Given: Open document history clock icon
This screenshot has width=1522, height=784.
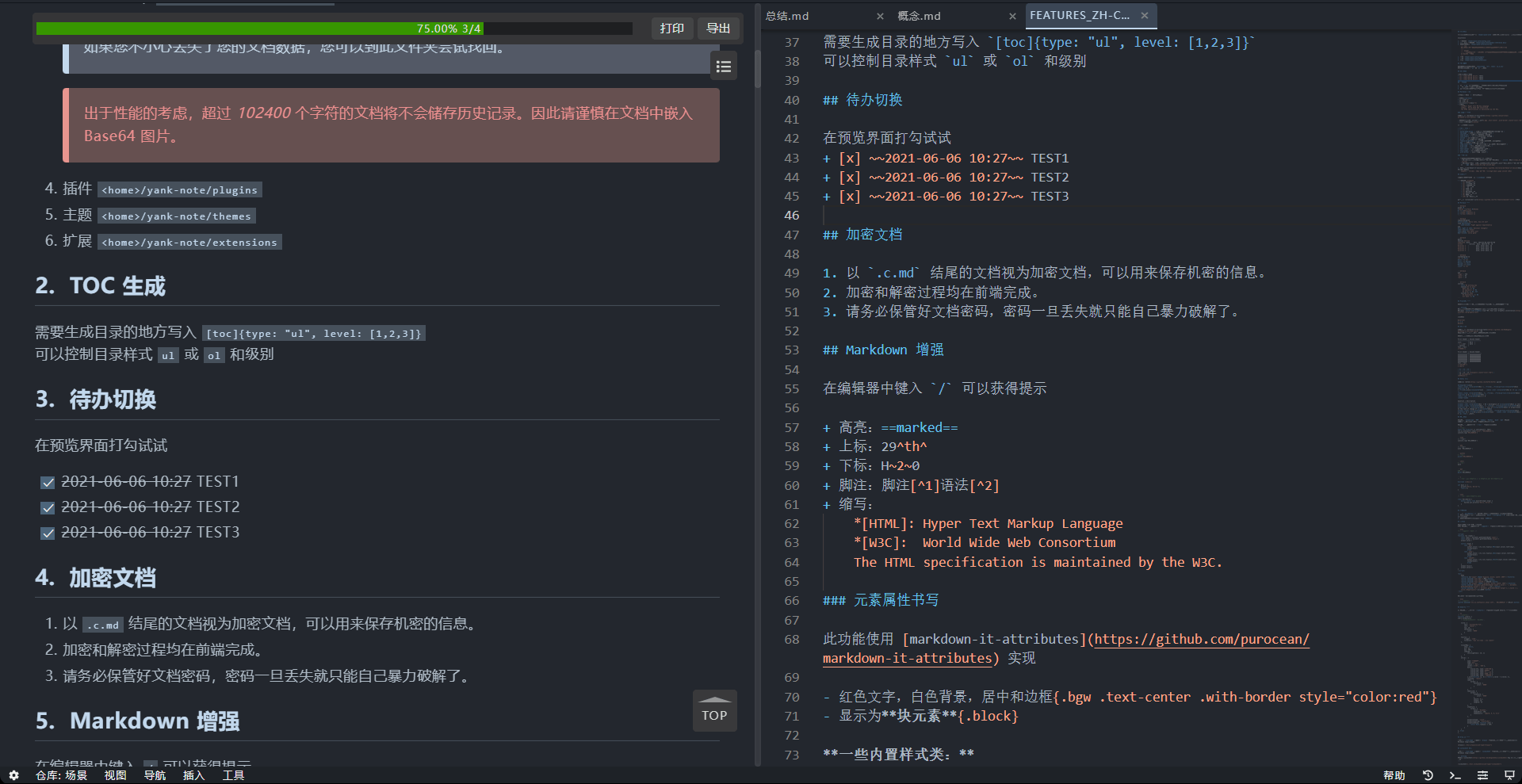Looking at the screenshot, I should tap(1428, 775).
